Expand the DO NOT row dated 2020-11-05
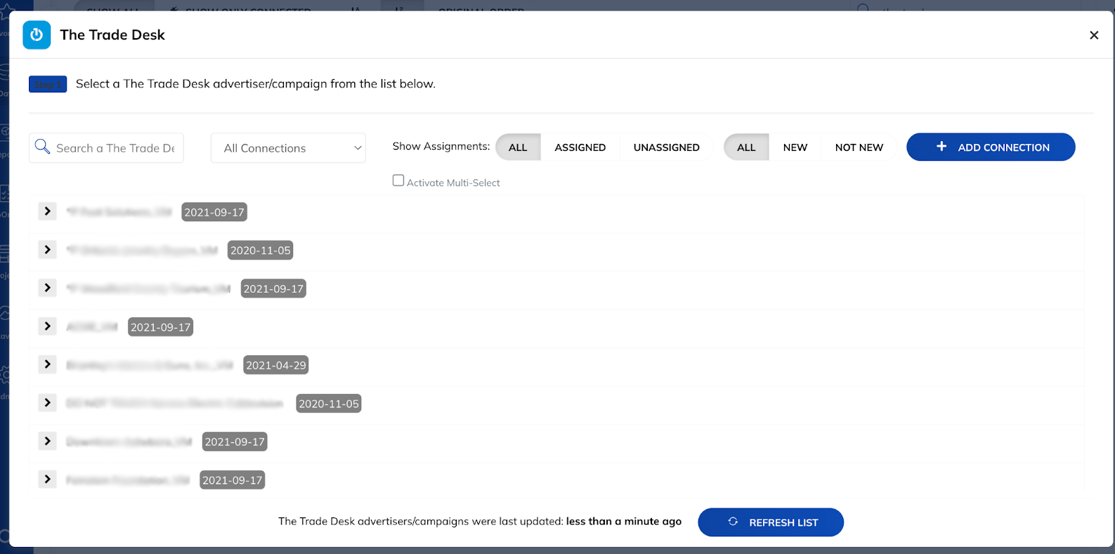The width and height of the screenshot is (1115, 554). [47, 403]
